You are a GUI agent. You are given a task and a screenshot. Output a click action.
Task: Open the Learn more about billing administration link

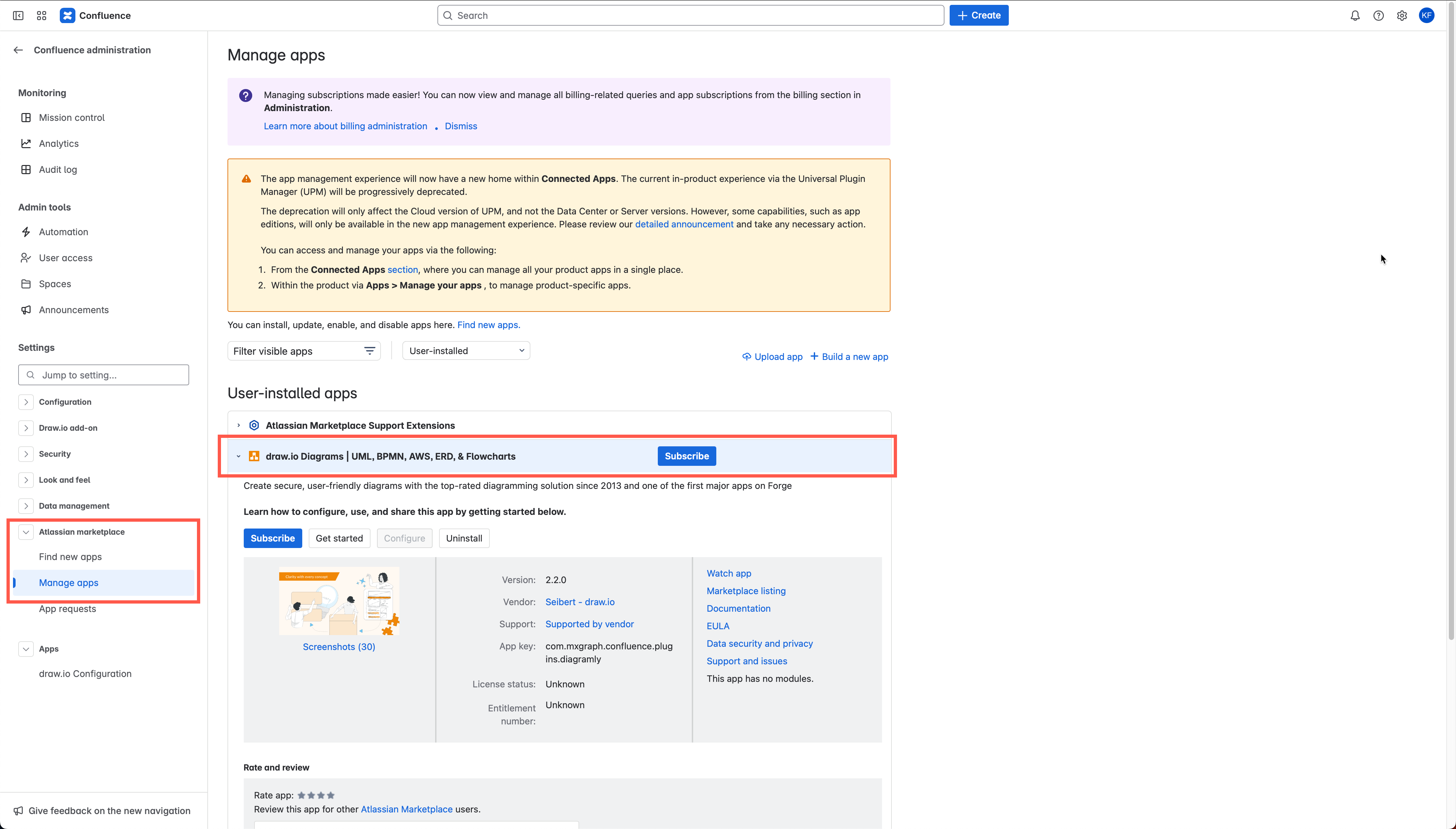(345, 126)
